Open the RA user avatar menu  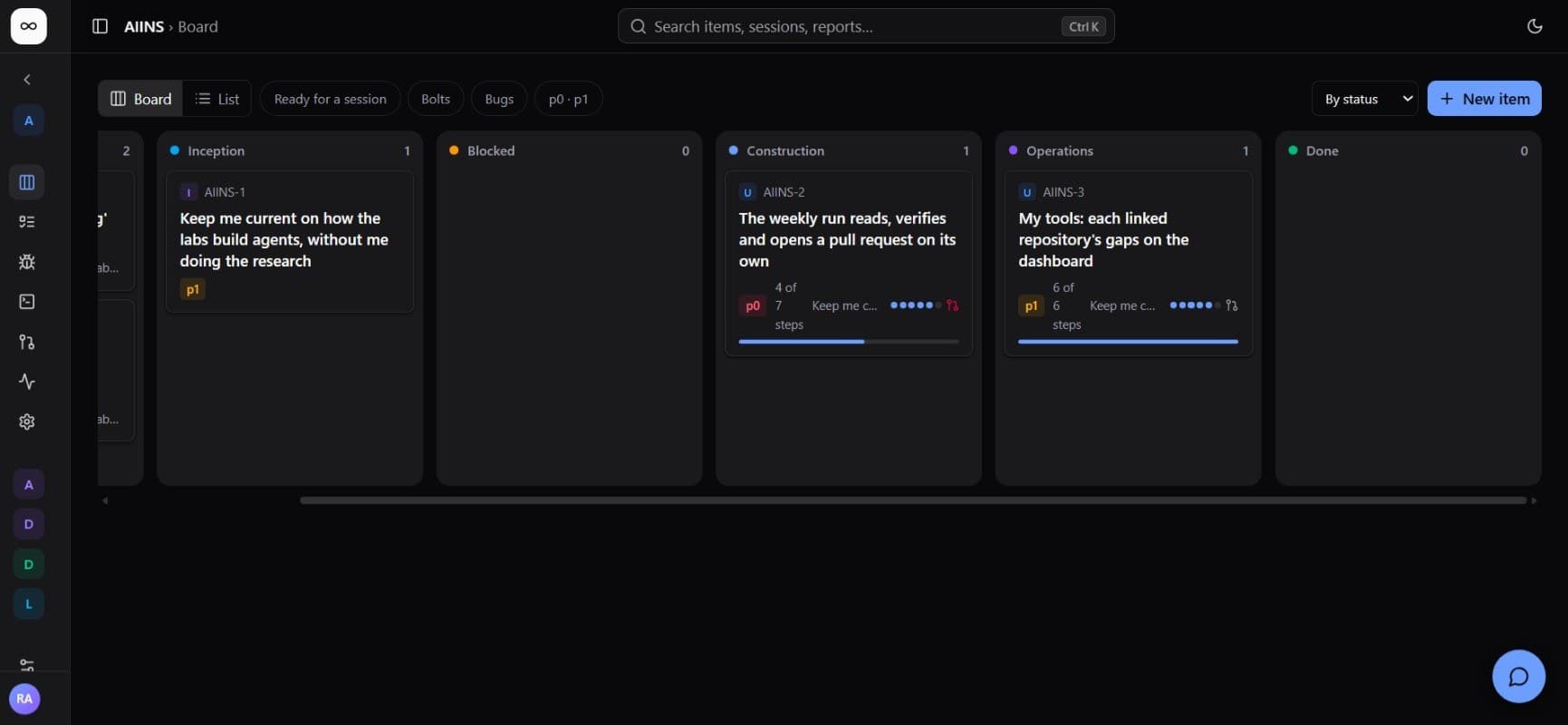24,699
